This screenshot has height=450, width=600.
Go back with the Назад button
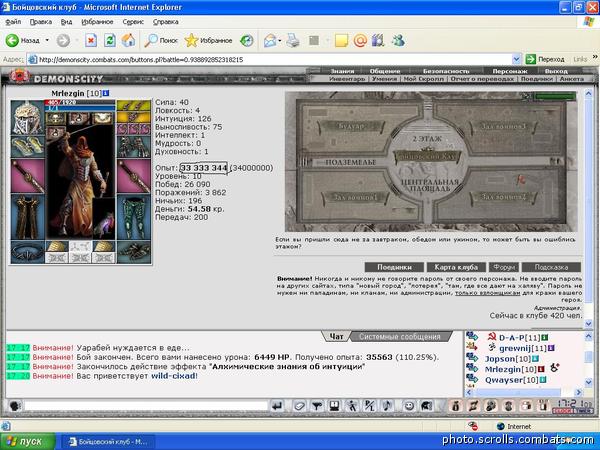(23, 40)
